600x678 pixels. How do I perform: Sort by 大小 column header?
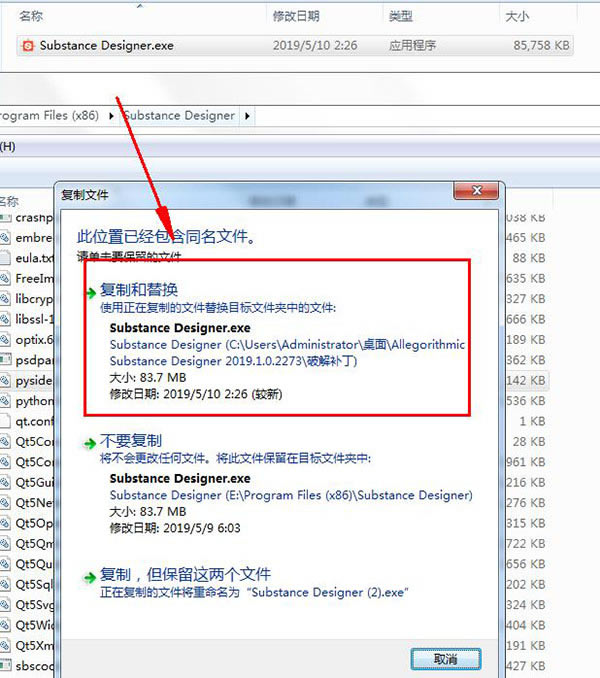[x=517, y=16]
